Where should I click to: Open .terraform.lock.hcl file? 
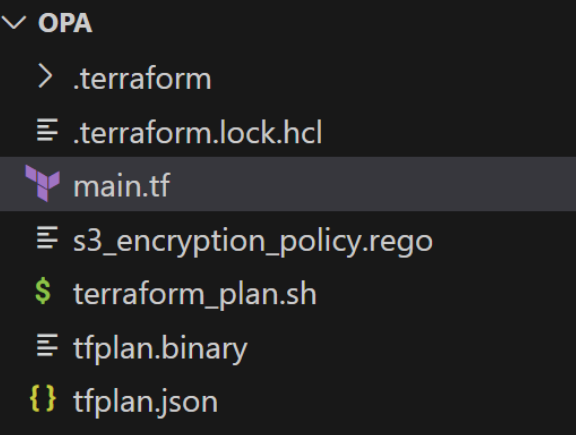coord(198,132)
